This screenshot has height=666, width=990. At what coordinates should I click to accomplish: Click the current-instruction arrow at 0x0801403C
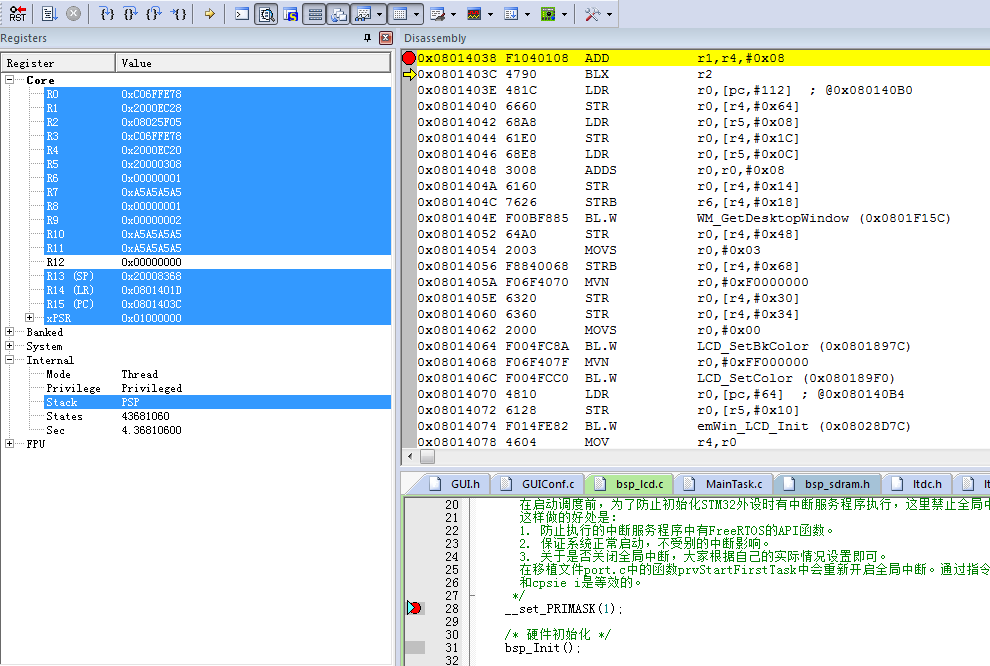point(409,74)
